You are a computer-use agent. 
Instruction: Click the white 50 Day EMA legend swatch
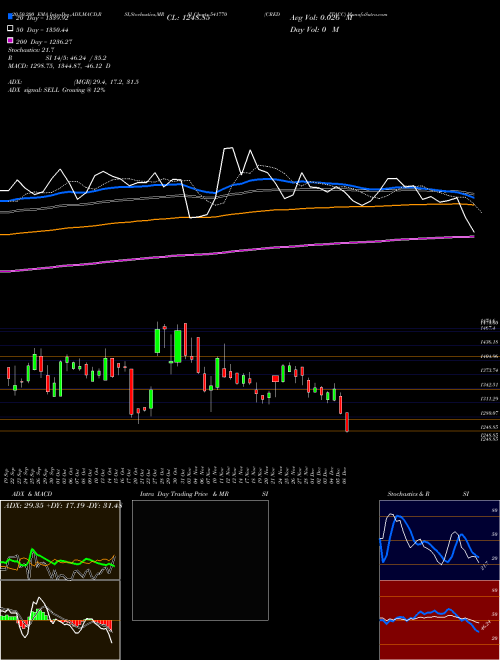click(11, 29)
